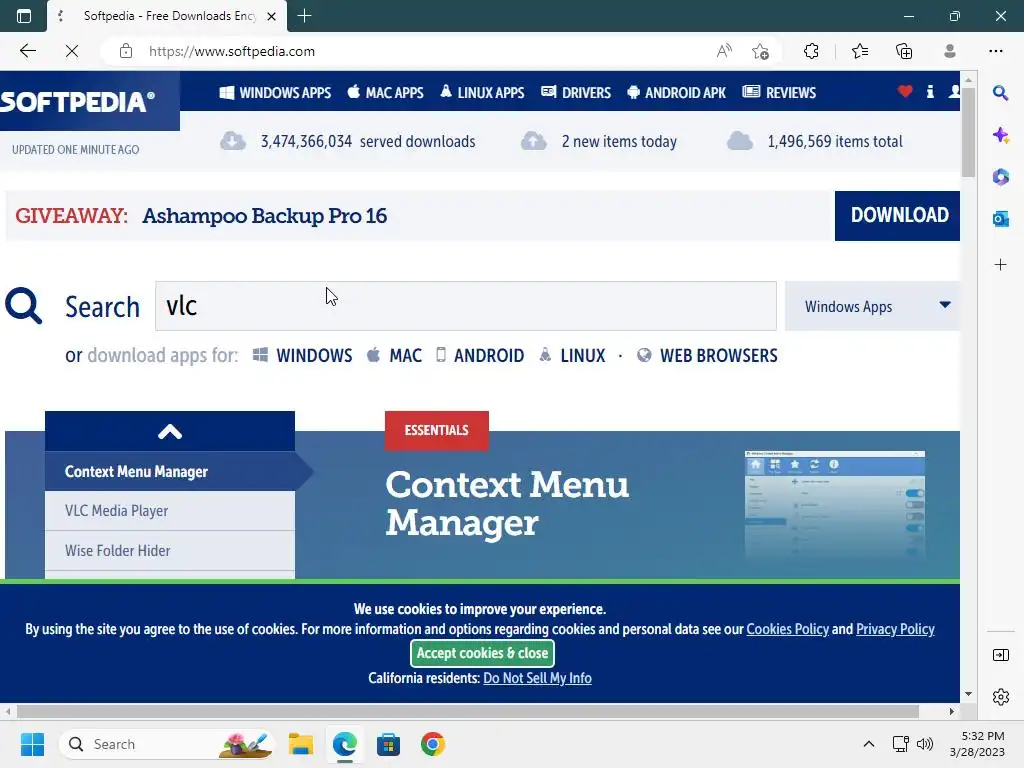The width and height of the screenshot is (1024, 768).
Task: Add this page to favorites star
Action: [760, 51]
